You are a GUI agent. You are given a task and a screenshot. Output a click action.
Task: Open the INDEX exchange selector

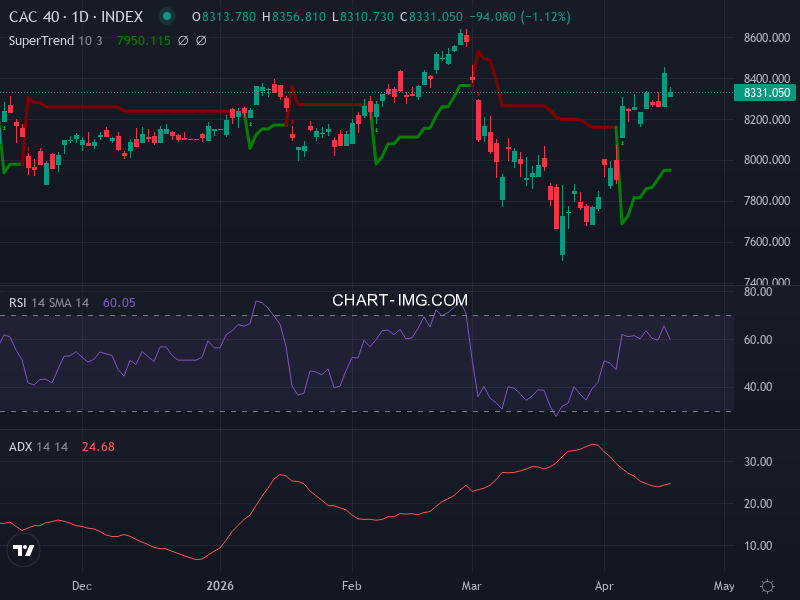(123, 16)
